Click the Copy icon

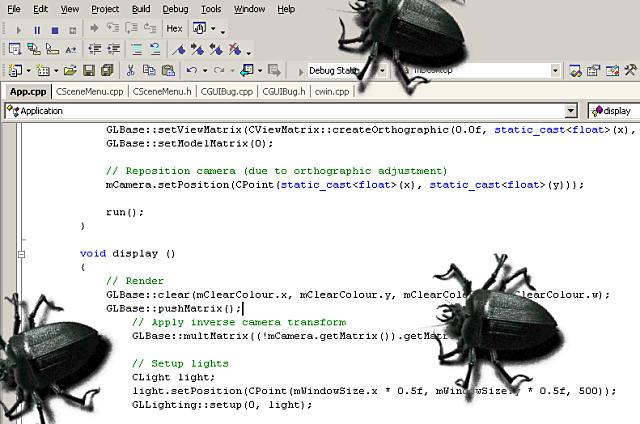149,71
